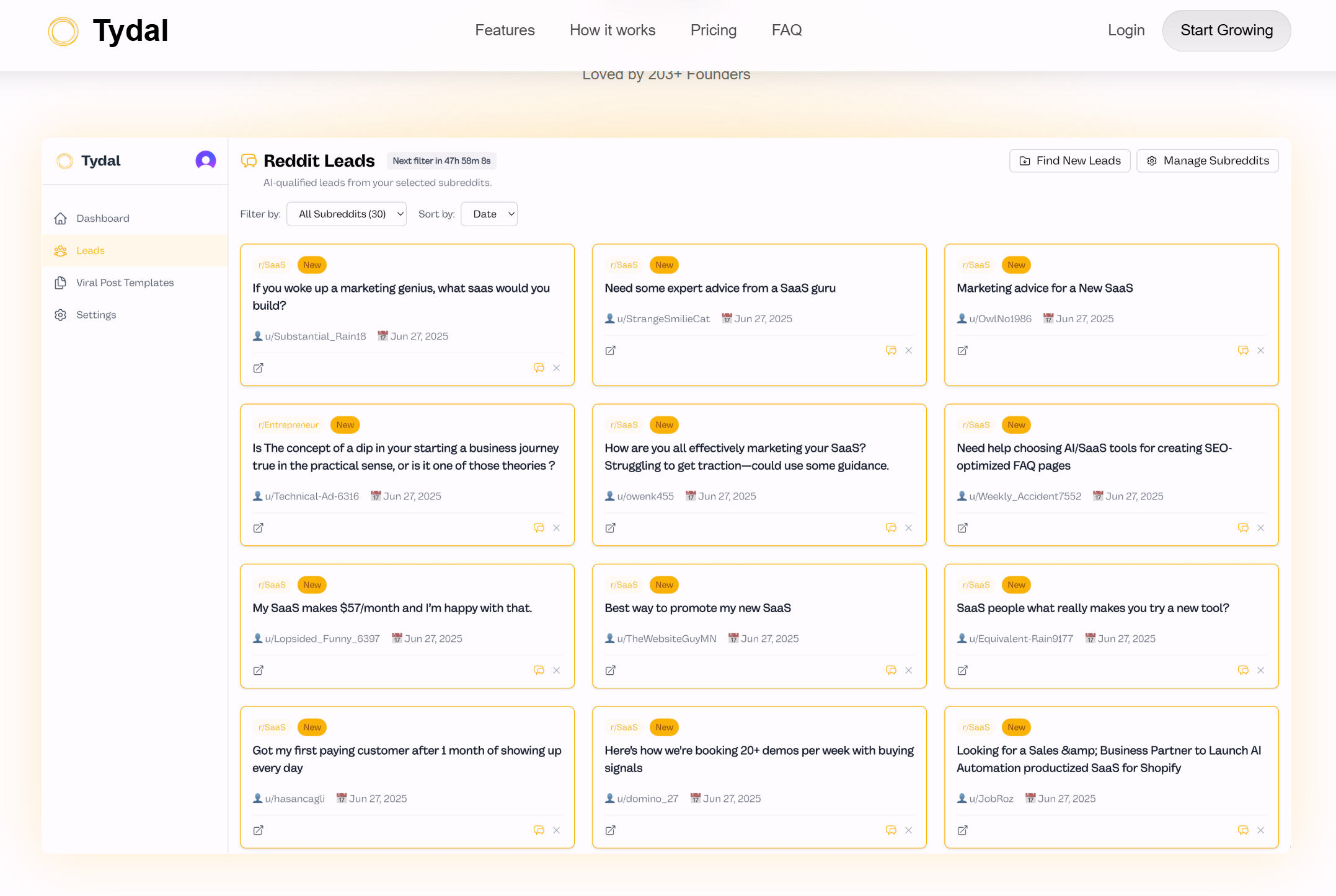Click reply chat icon on 'My SaaS makes $57/month' card
Viewport: 1336px width, 896px height.
point(539,670)
